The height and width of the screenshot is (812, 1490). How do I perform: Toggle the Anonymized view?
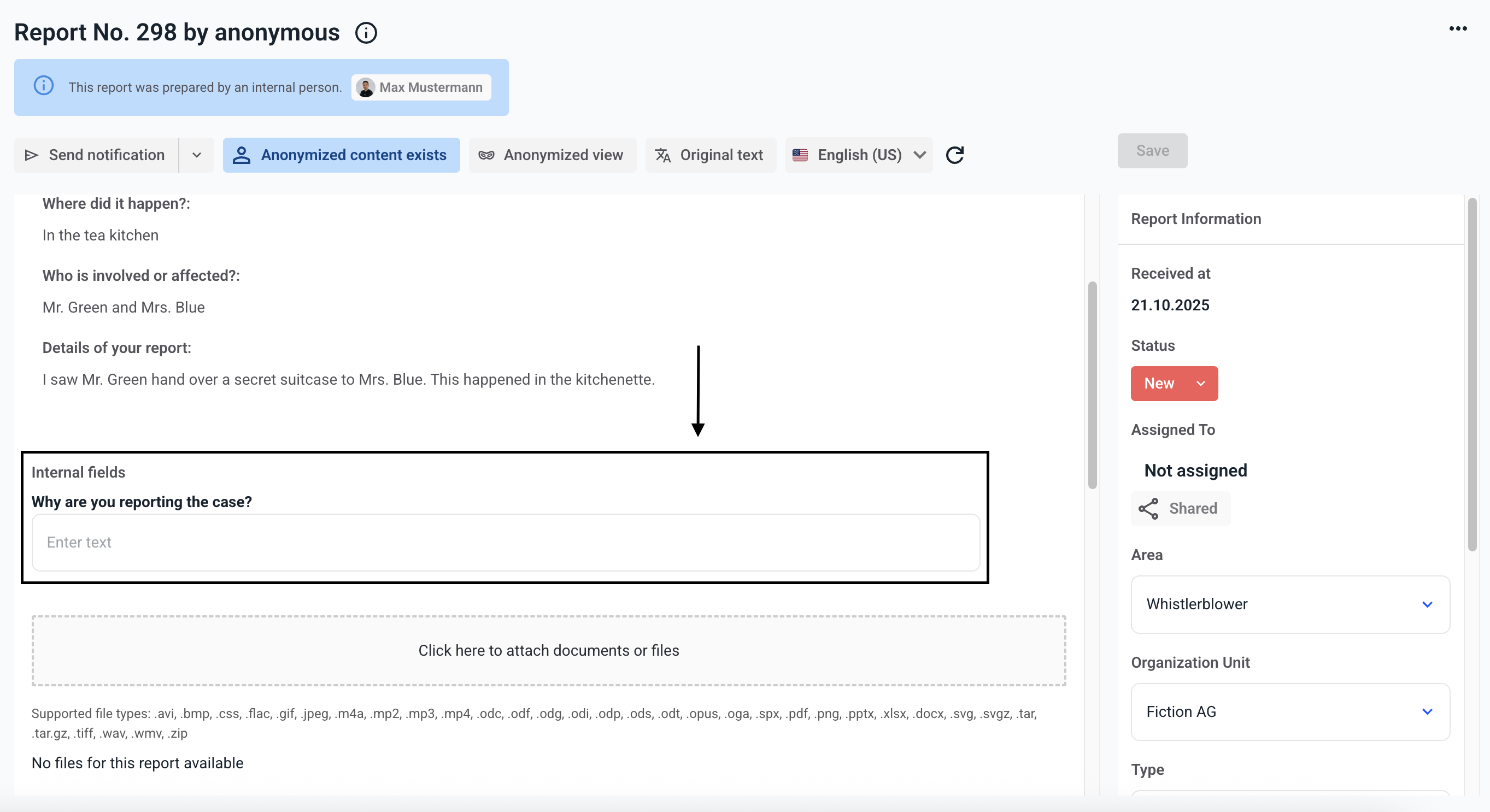point(552,155)
